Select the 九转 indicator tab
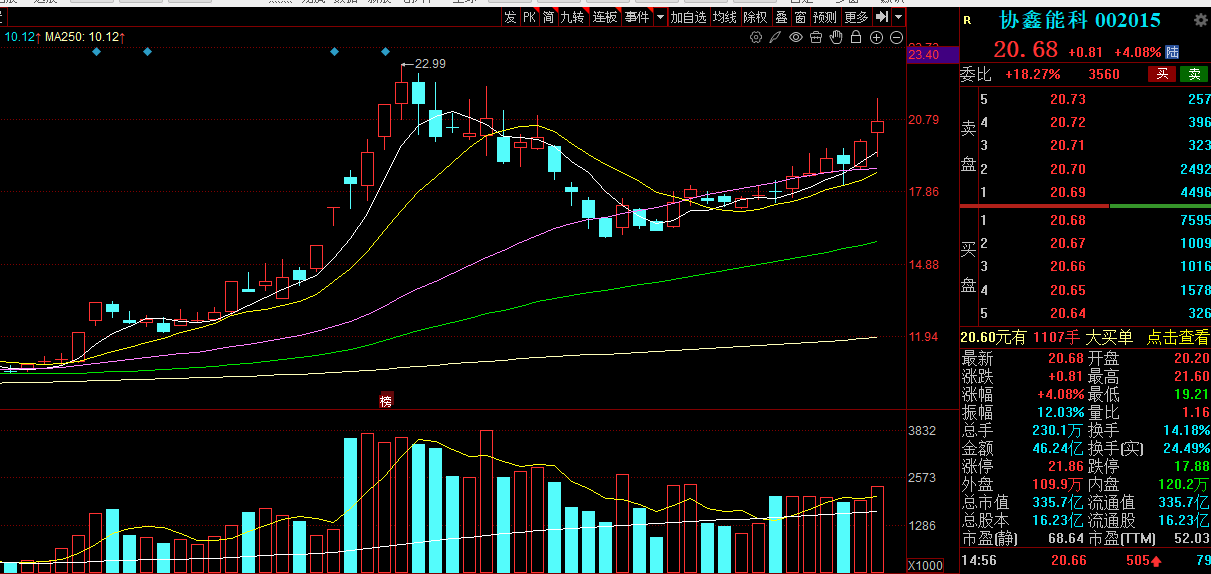Screen dimensions: 1211x574 (572, 17)
